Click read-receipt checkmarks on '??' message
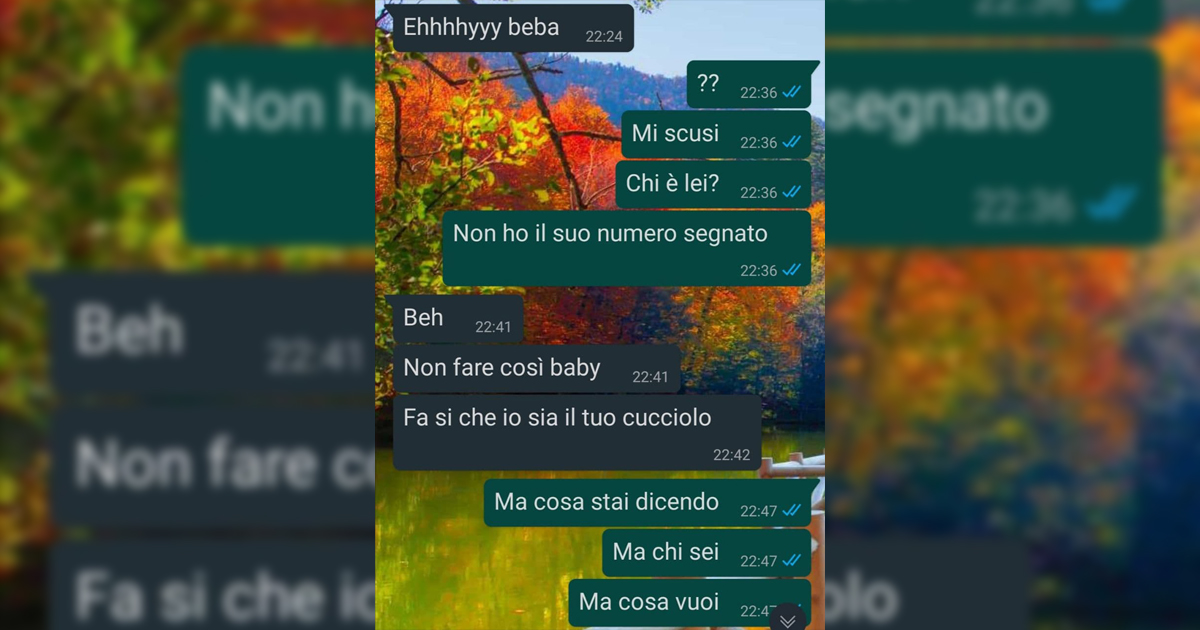 point(792,92)
